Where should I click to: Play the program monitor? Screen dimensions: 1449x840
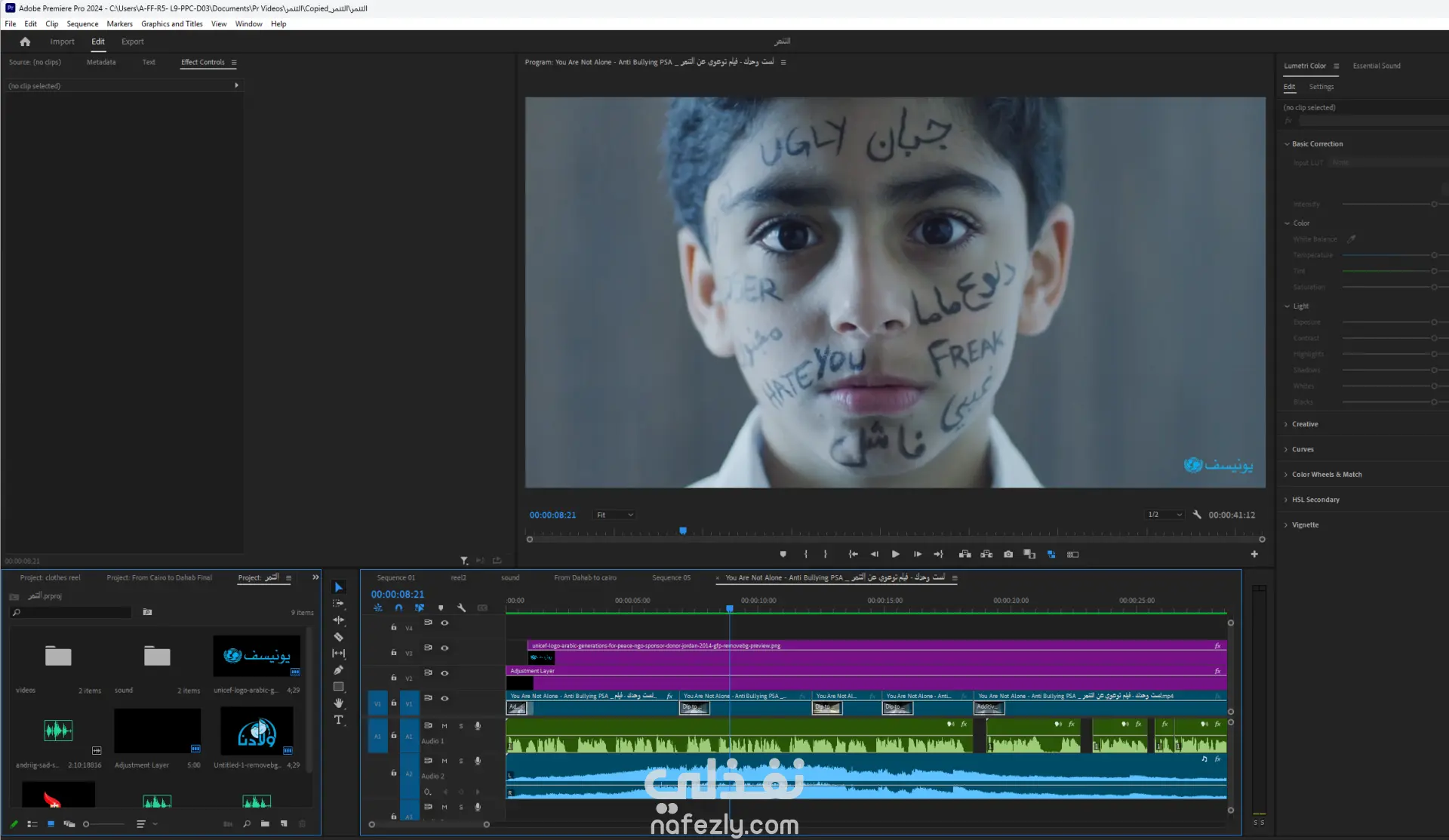tap(895, 554)
